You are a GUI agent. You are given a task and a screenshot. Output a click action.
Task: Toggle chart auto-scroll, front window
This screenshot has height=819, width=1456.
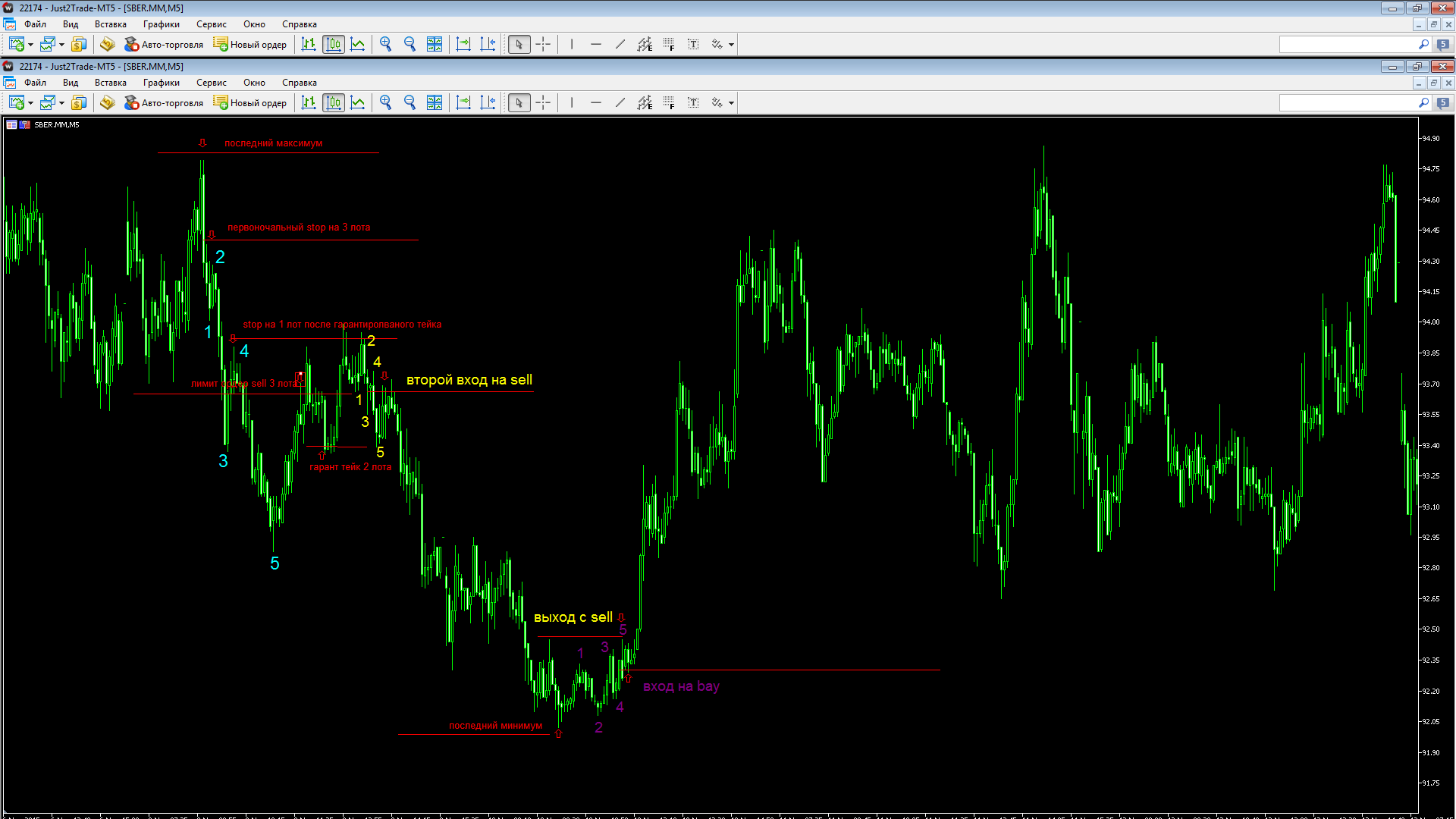pos(463,103)
